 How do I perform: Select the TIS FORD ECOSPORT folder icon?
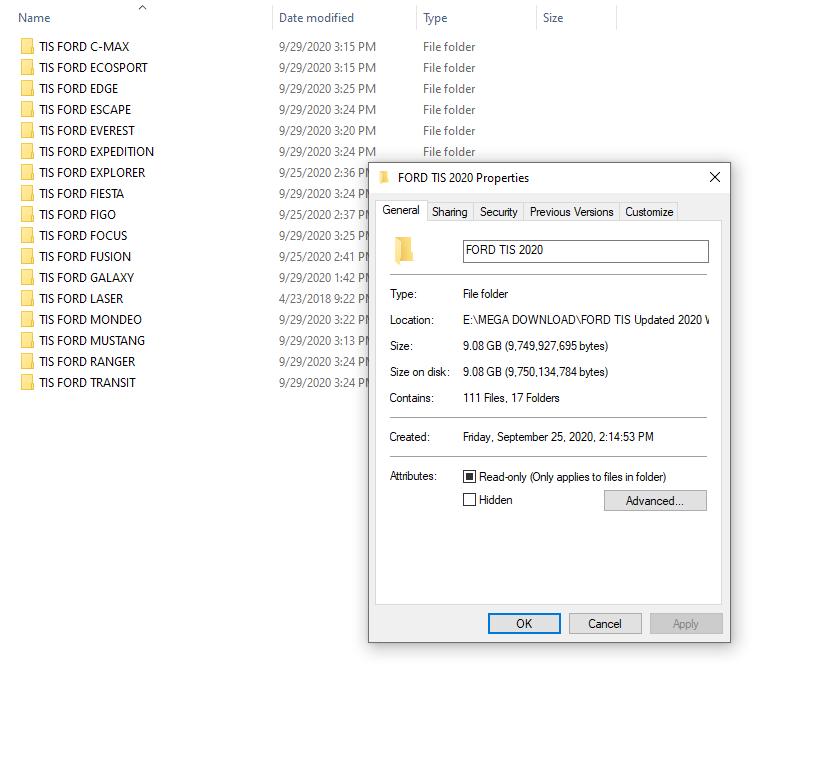point(27,67)
